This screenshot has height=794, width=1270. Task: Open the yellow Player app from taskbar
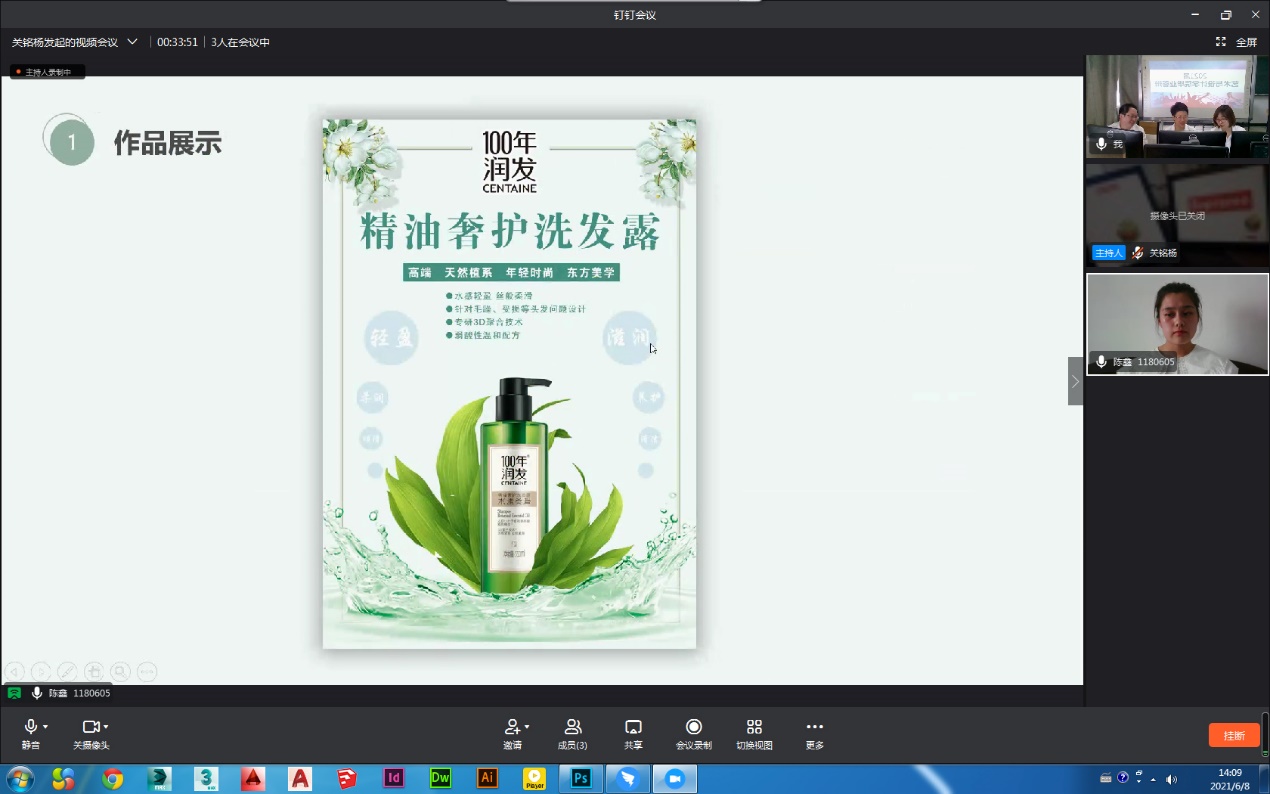click(x=535, y=778)
